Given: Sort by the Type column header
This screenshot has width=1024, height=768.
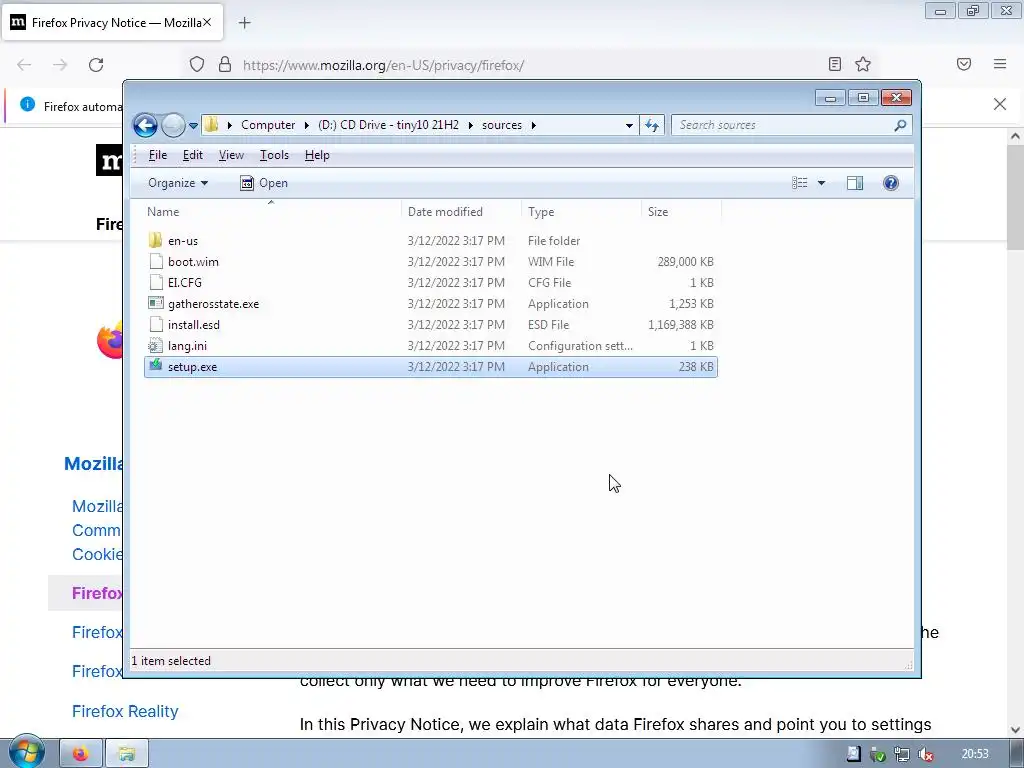Looking at the screenshot, I should 581,212.
